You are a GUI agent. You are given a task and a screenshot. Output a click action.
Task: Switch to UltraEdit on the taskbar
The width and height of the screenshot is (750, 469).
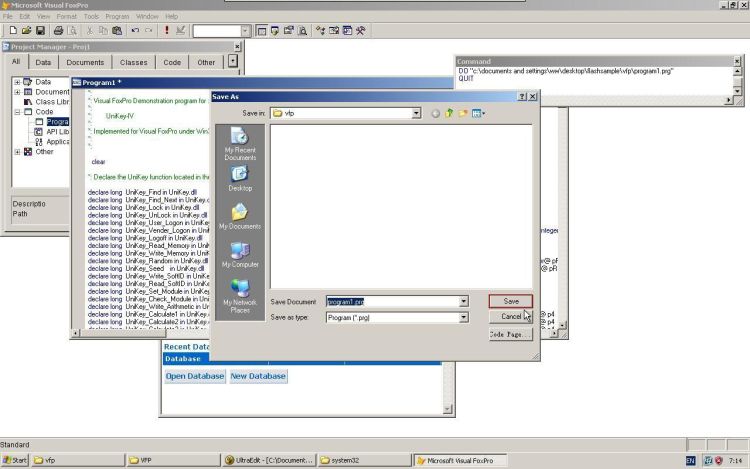click(x=269, y=460)
